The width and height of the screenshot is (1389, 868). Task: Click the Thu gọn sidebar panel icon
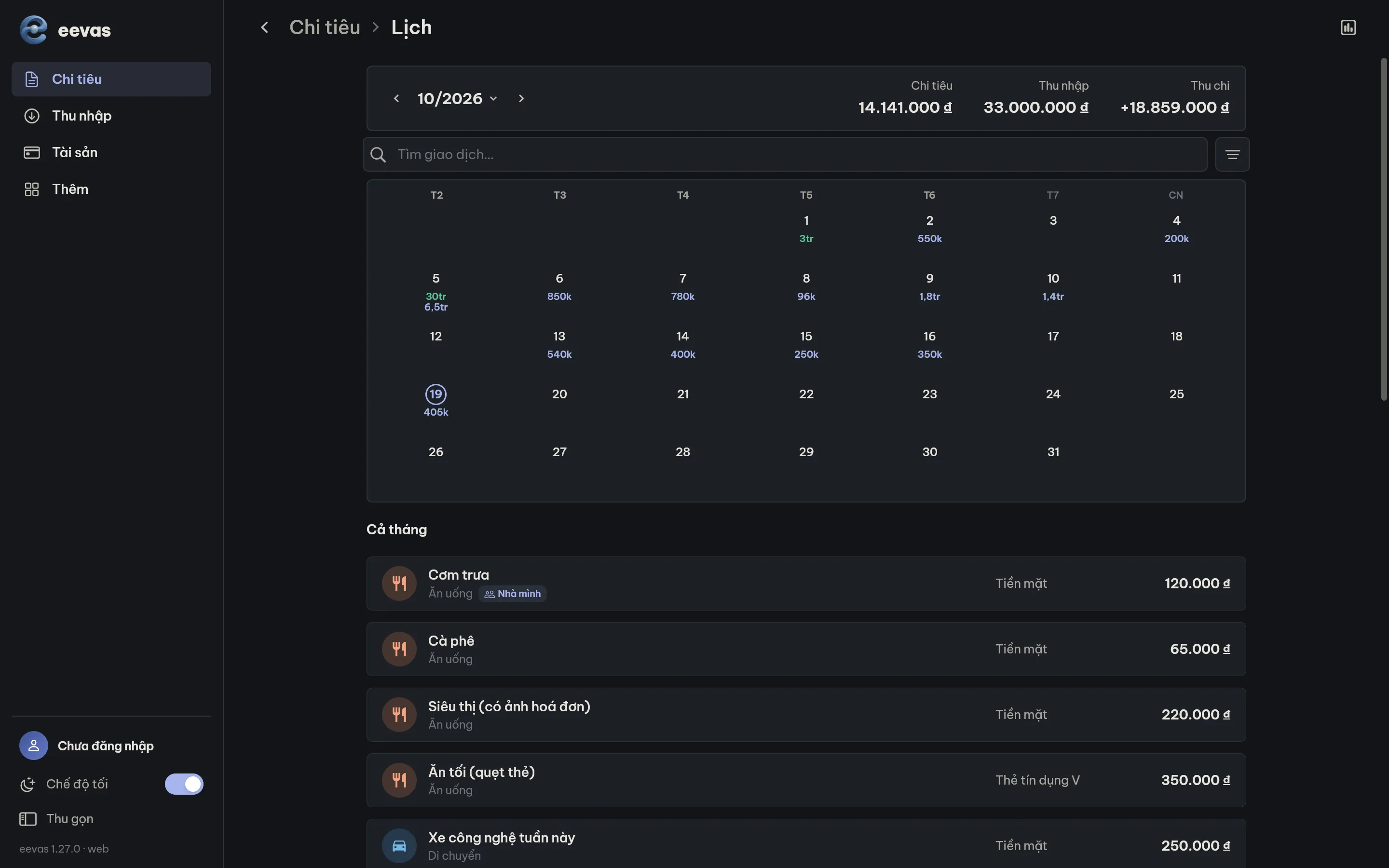point(27,819)
